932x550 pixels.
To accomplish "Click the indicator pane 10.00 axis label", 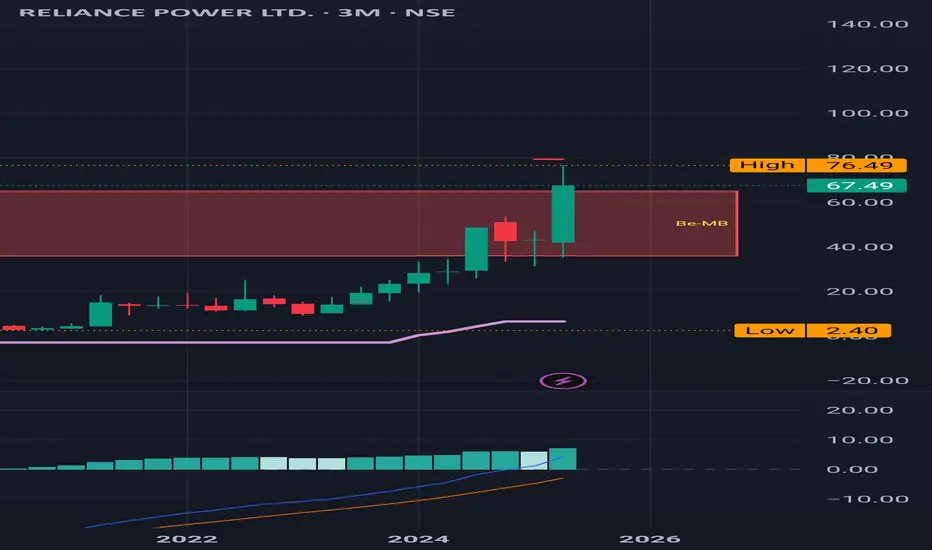I will (x=860, y=440).
